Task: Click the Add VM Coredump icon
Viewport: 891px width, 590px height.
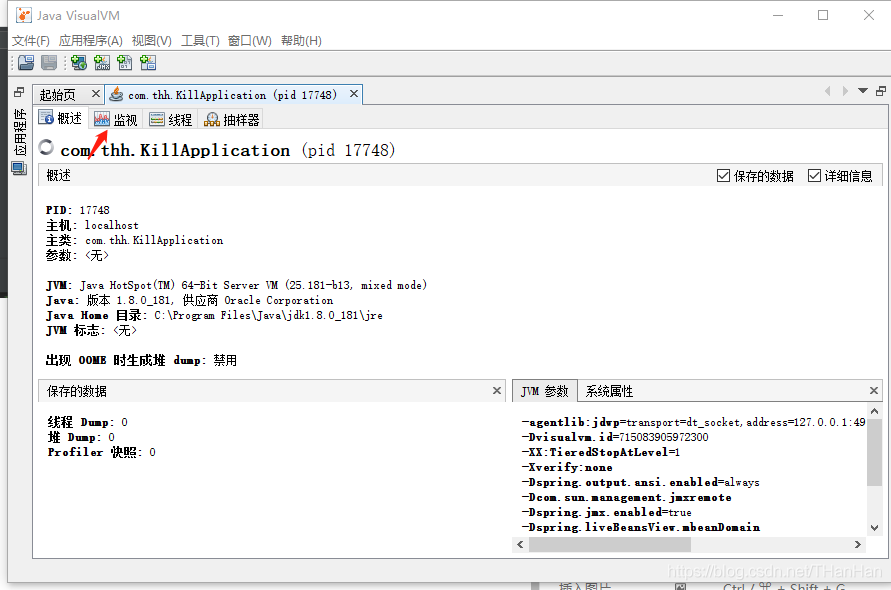Action: coord(124,63)
